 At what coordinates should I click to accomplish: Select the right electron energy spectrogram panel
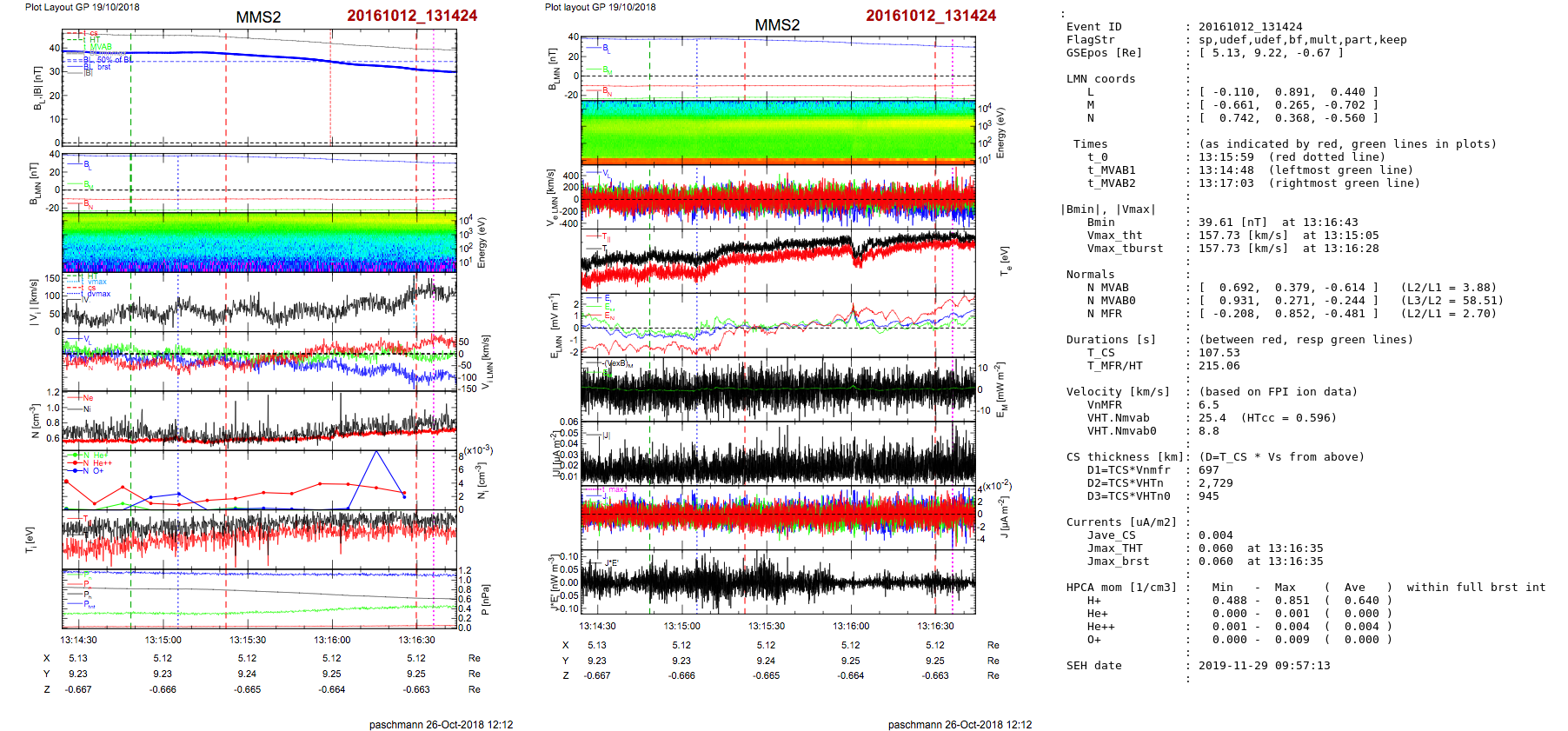coord(778,131)
